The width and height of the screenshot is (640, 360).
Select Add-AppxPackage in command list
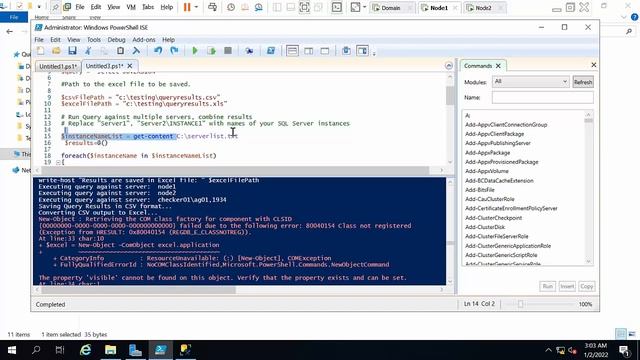coord(487,153)
